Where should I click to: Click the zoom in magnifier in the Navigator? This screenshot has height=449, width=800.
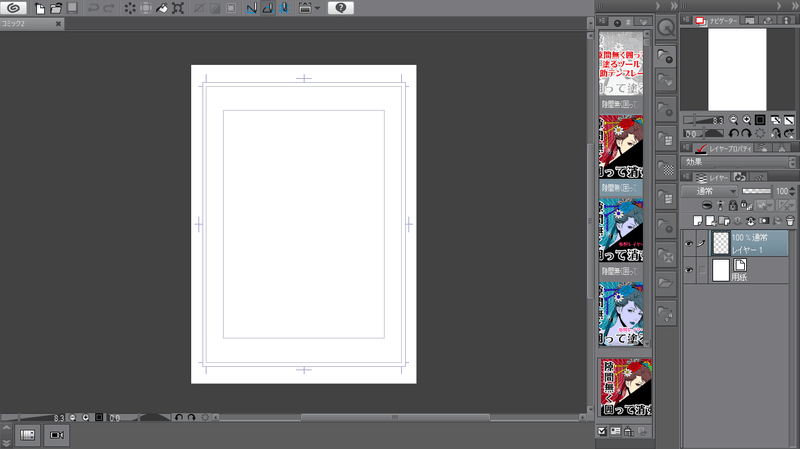click(x=746, y=120)
